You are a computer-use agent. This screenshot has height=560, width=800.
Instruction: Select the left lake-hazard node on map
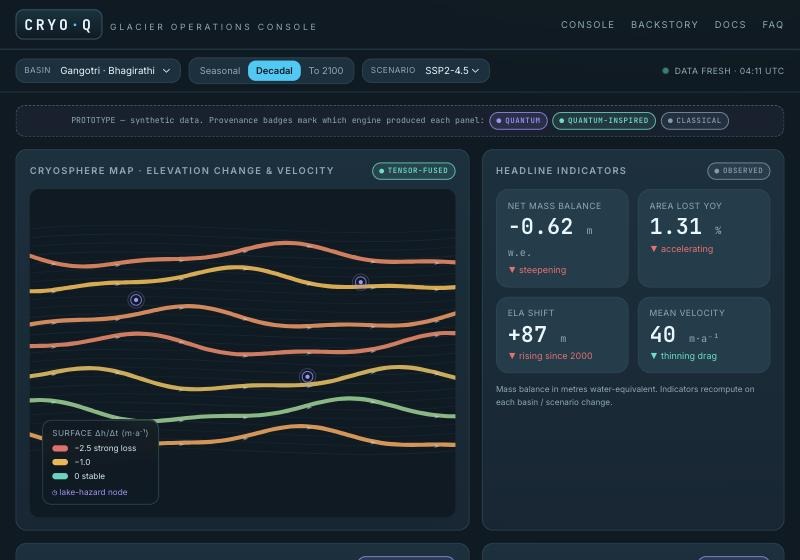tap(136, 300)
